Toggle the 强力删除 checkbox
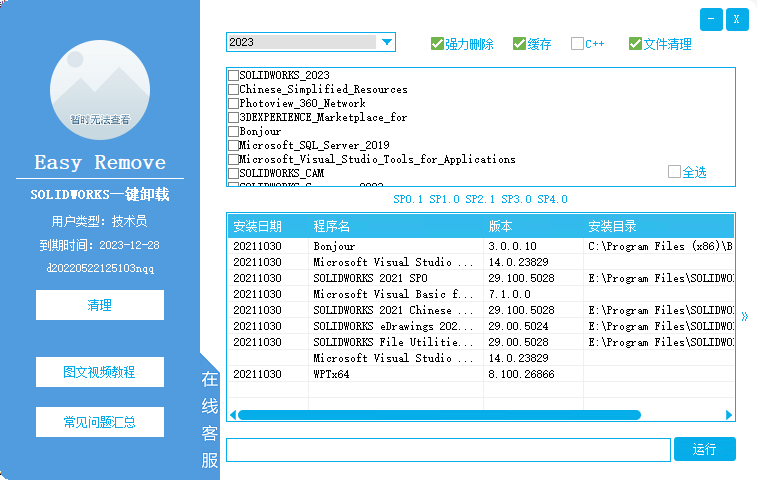 pyautogui.click(x=437, y=44)
